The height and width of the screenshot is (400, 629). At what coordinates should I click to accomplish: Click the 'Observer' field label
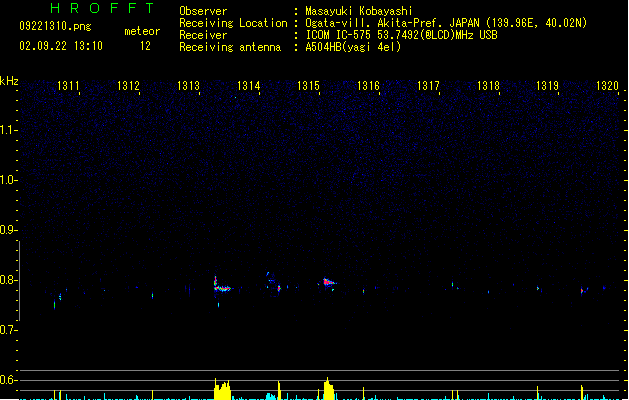(x=203, y=11)
